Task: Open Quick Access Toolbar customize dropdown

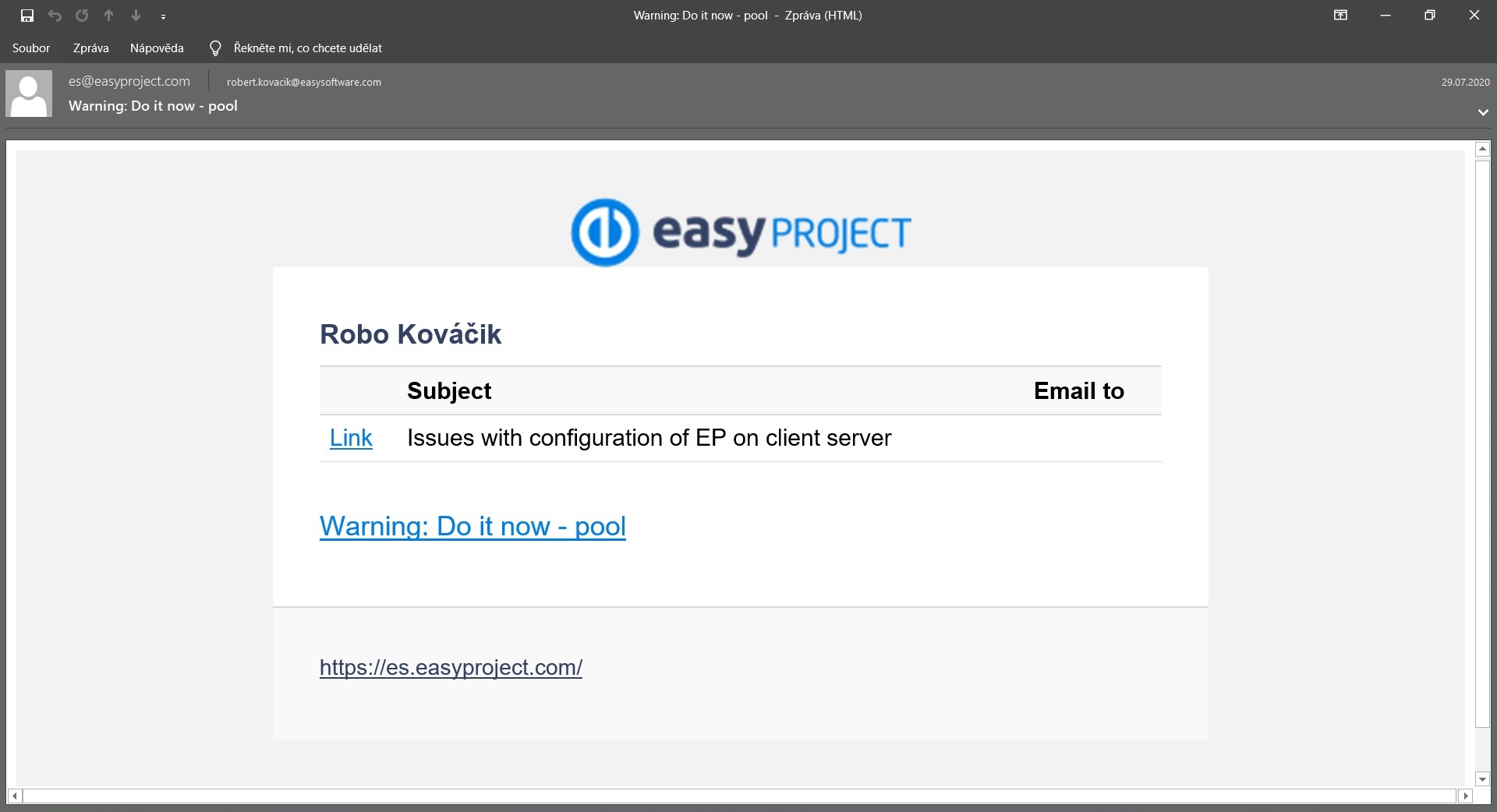Action: pos(163,16)
